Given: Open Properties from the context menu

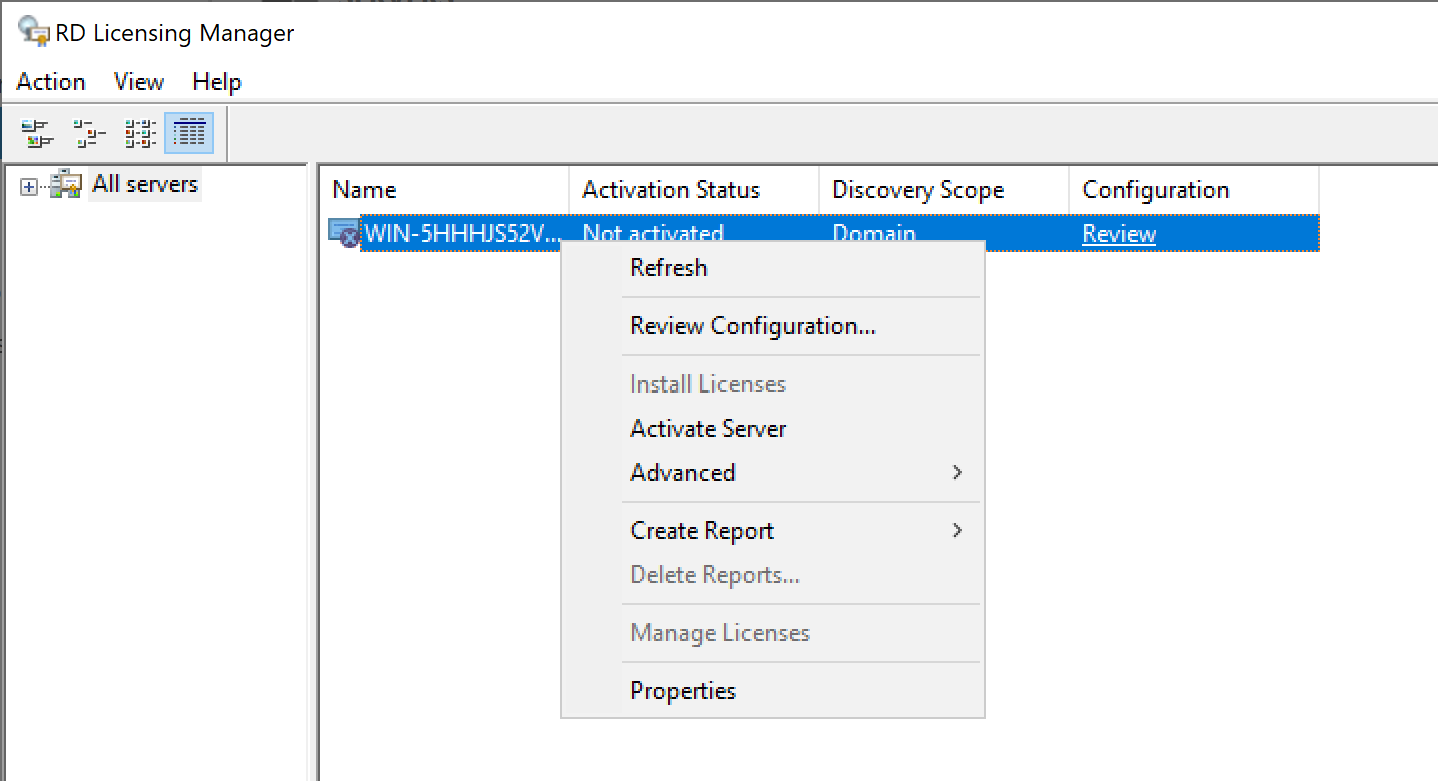Looking at the screenshot, I should point(683,691).
